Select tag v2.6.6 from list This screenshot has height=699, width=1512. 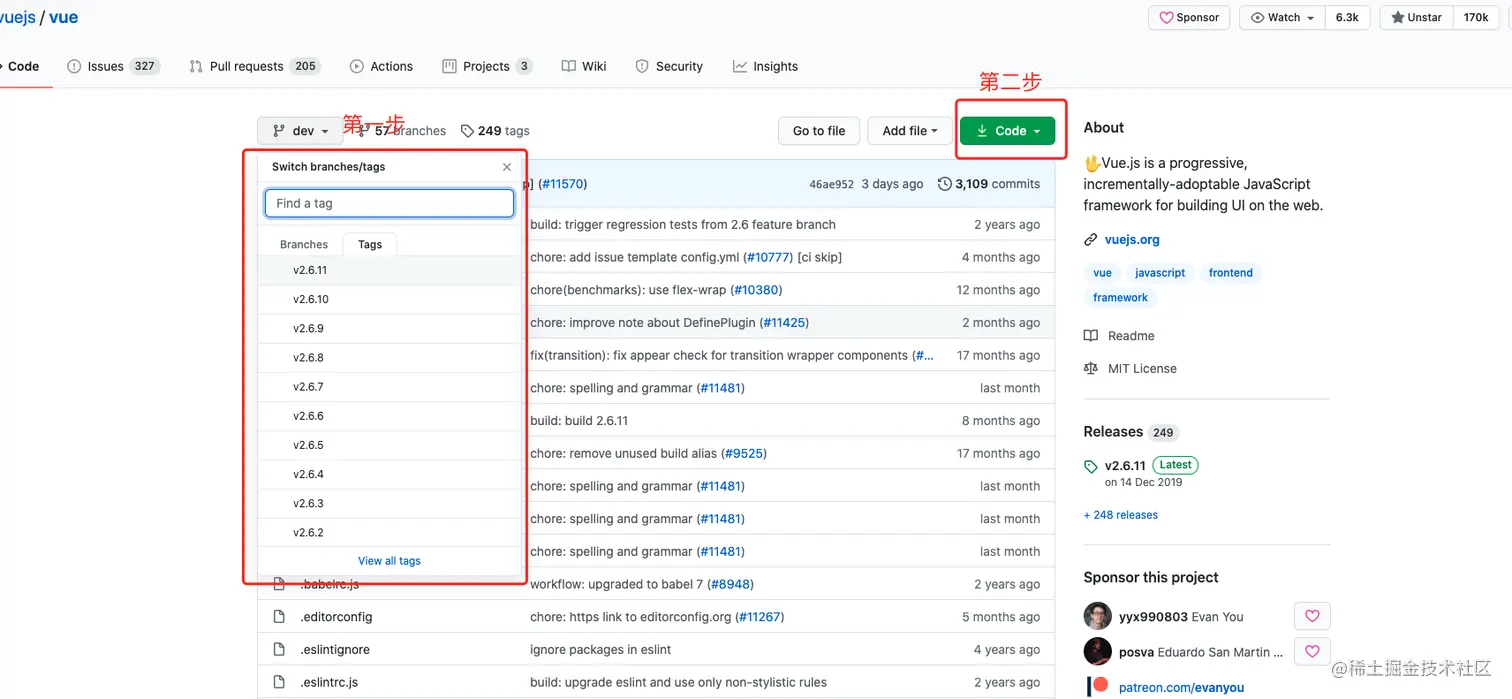pyautogui.click(x=390, y=415)
